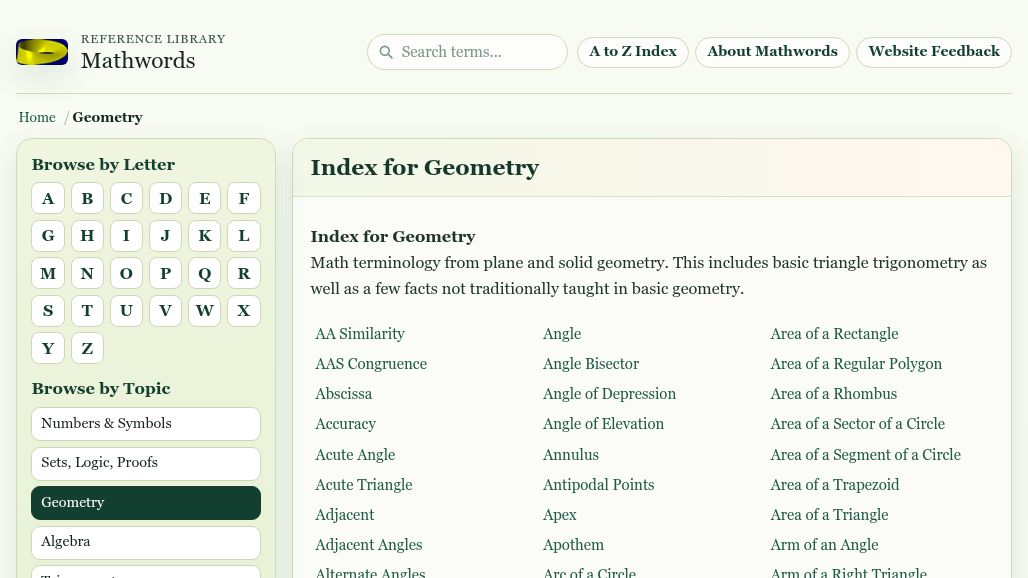The height and width of the screenshot is (578, 1028).
Task: Open the Area of a Trapezoid entry
Action: click(834, 484)
